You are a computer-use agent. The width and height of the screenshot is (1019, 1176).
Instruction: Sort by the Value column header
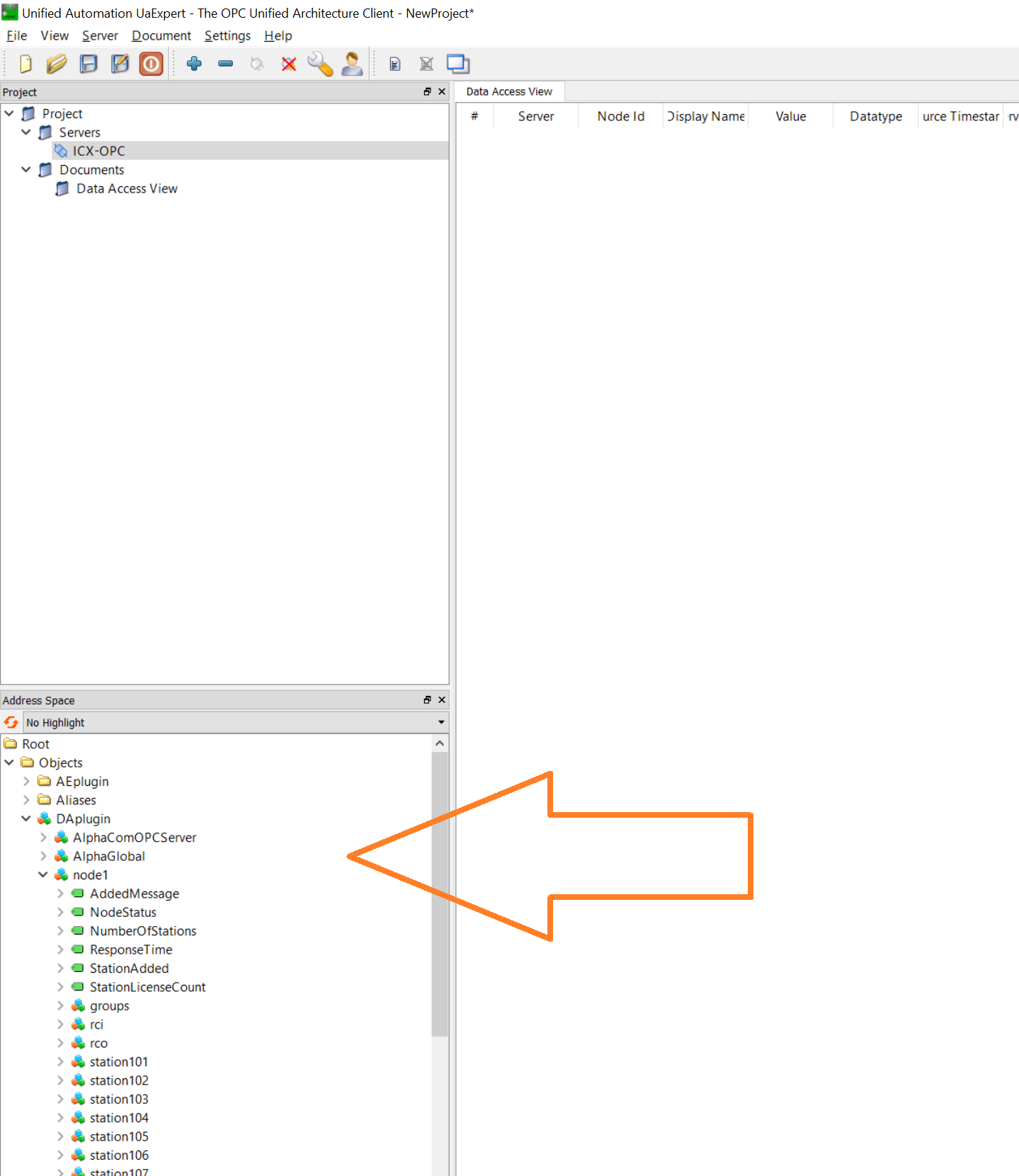click(x=791, y=116)
